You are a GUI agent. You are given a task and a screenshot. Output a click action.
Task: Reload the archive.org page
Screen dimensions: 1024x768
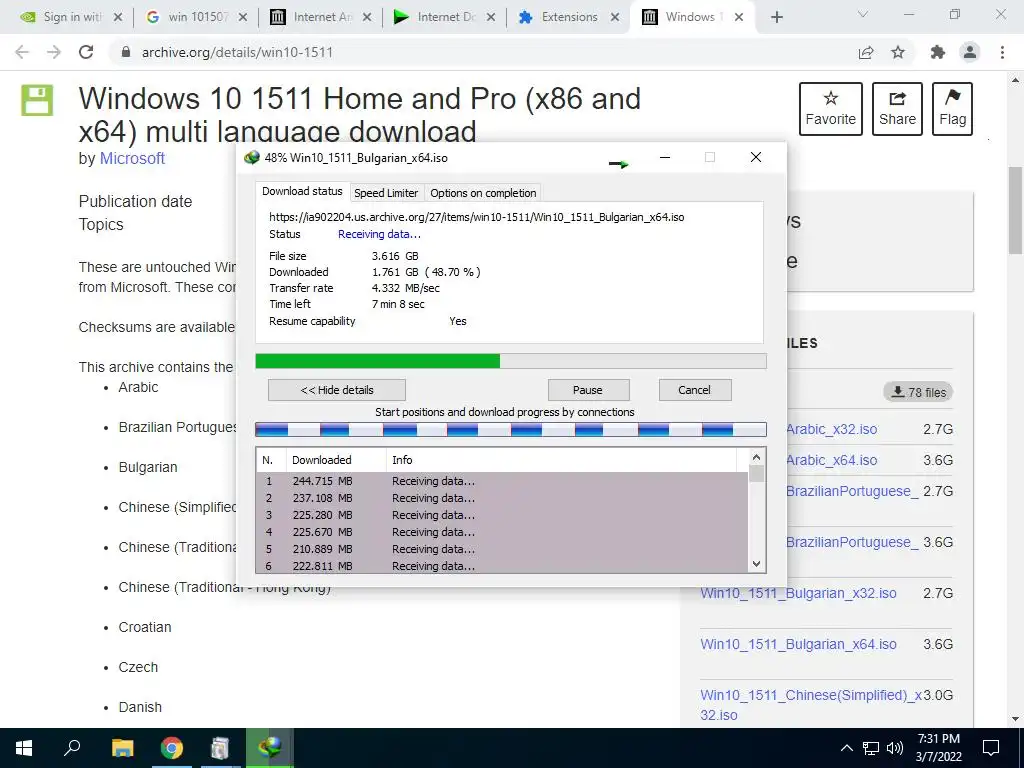(x=86, y=52)
